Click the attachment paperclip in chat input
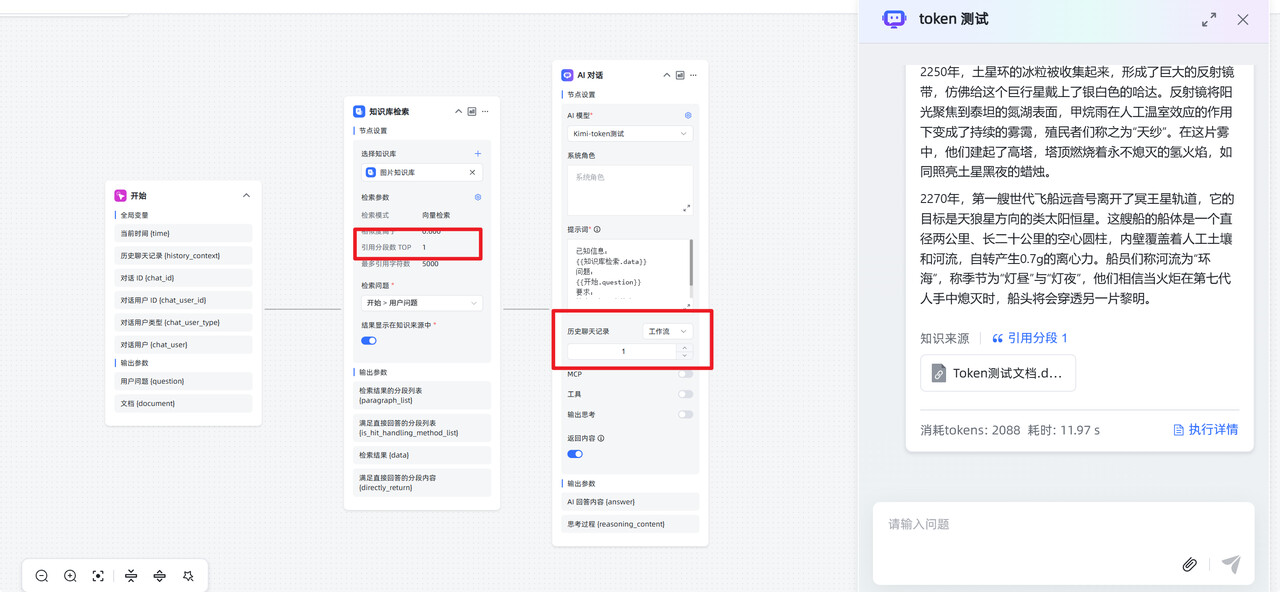The width and height of the screenshot is (1280, 592). (x=1189, y=564)
